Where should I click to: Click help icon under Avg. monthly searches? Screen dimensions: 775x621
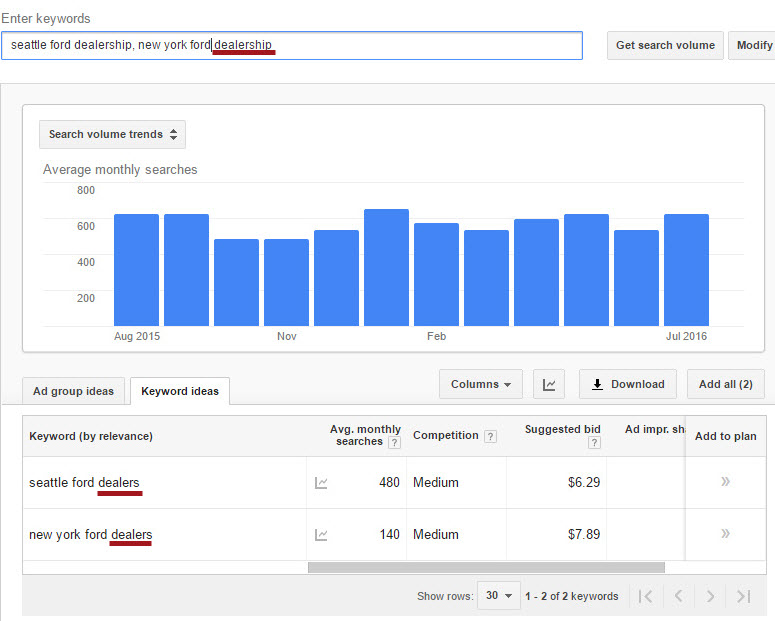click(x=394, y=442)
